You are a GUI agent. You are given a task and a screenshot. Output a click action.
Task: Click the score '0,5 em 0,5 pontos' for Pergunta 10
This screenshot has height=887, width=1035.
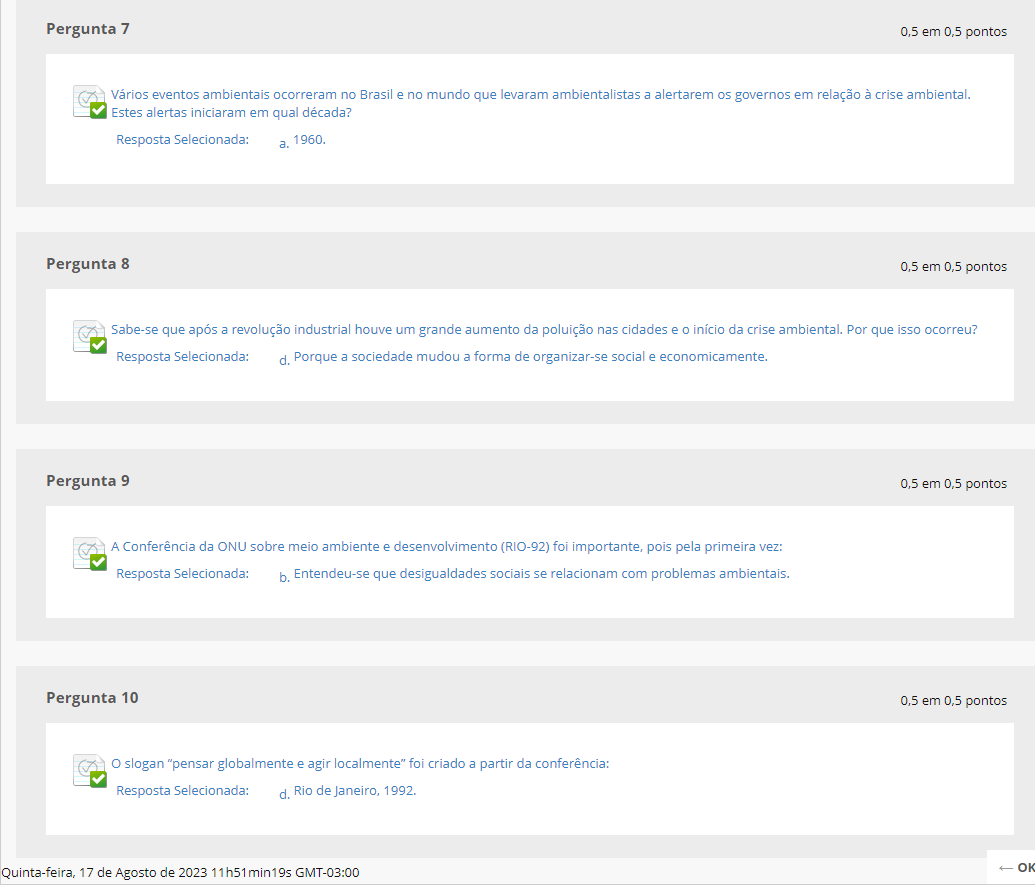click(x=953, y=701)
